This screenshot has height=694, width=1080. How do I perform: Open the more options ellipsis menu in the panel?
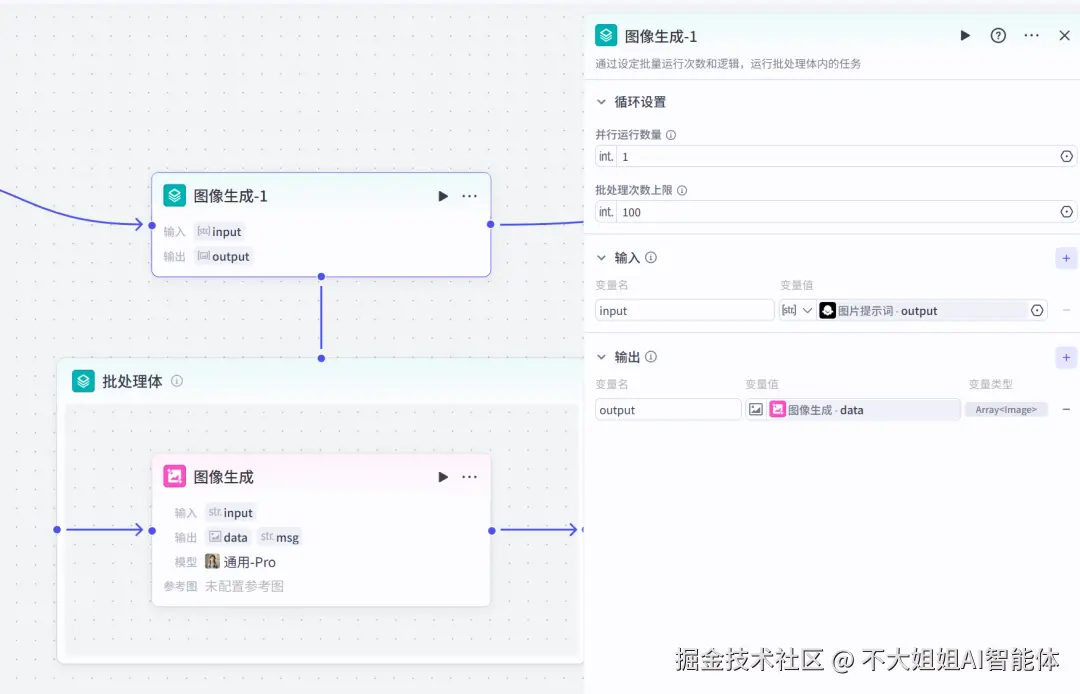pos(1030,35)
